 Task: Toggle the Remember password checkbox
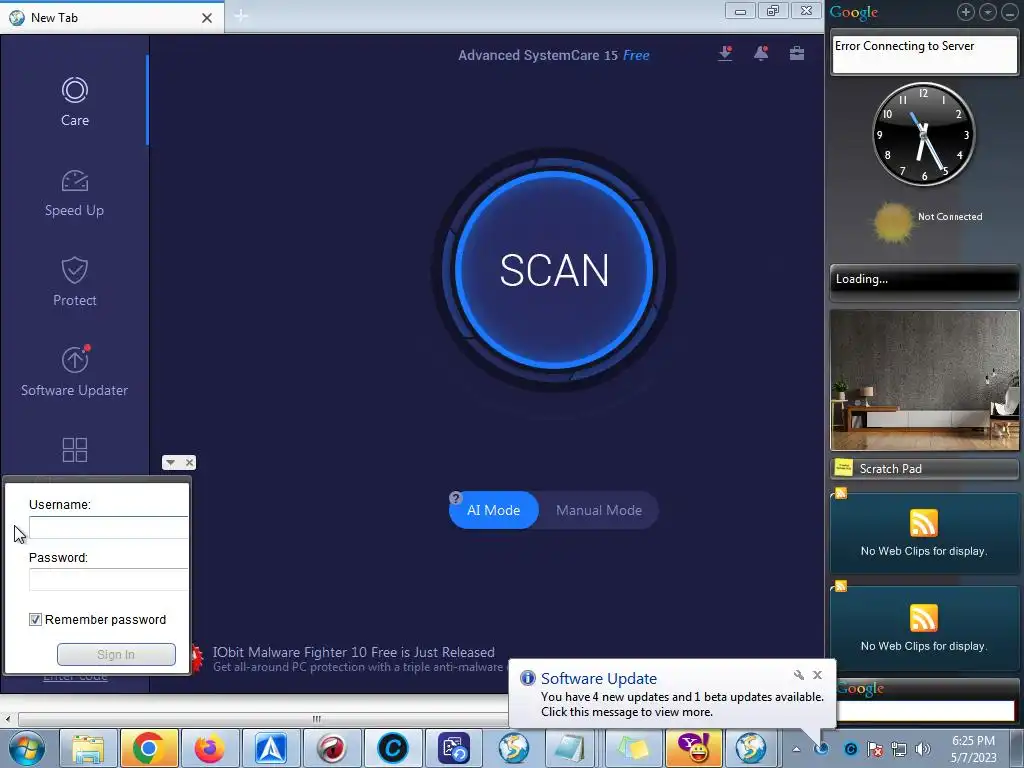tap(35, 619)
